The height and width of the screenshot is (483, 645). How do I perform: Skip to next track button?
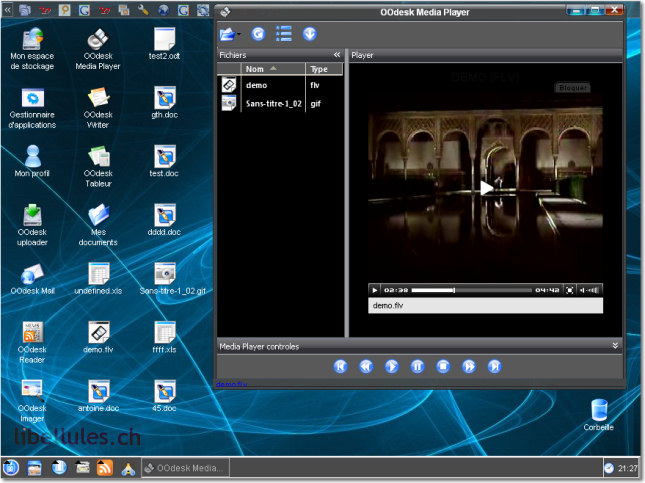(494, 366)
